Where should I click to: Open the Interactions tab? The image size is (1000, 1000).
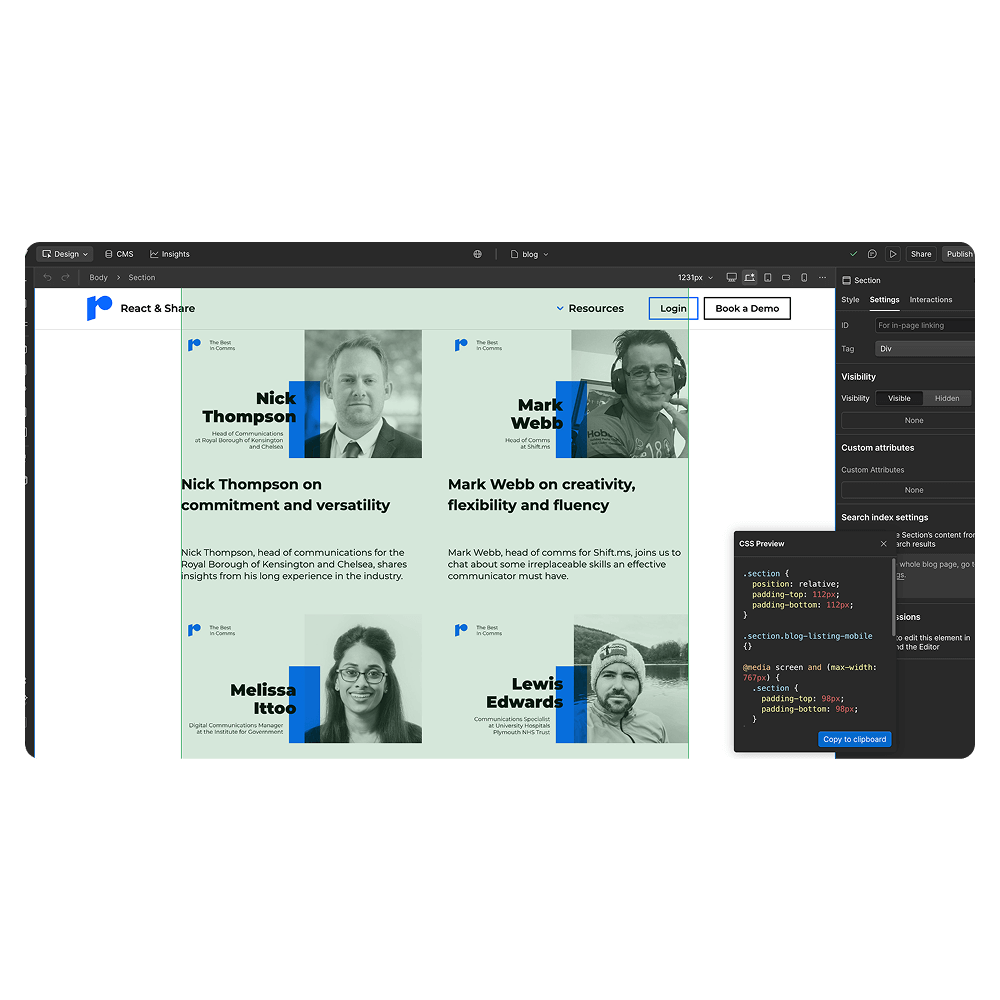coord(931,299)
